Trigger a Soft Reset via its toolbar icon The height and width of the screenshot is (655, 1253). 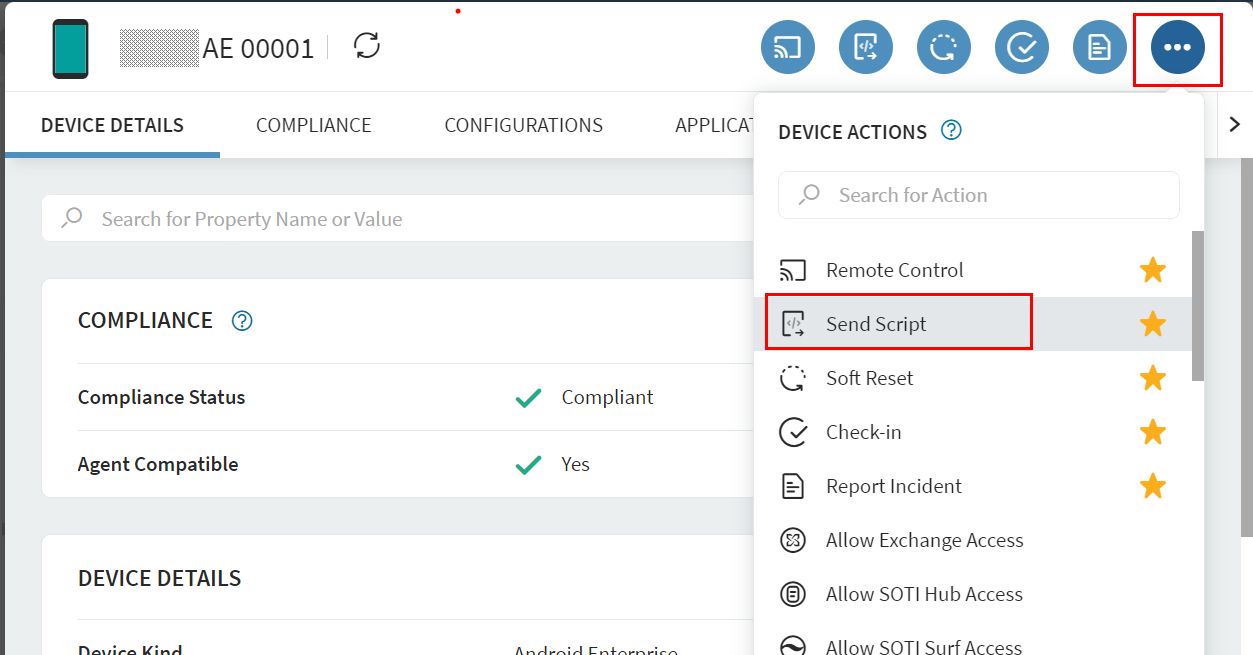(x=943, y=46)
